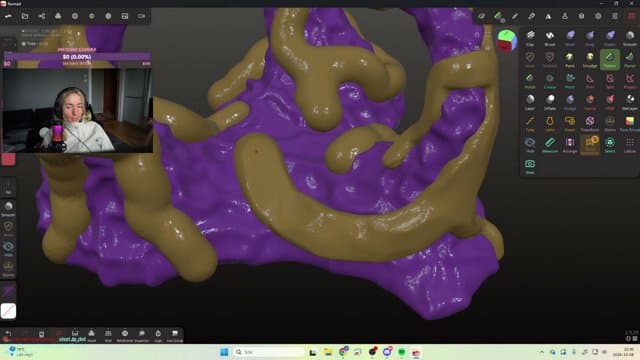Select the Smooth tool in tools panel
This screenshot has height=360, width=640.
(x=630, y=38)
